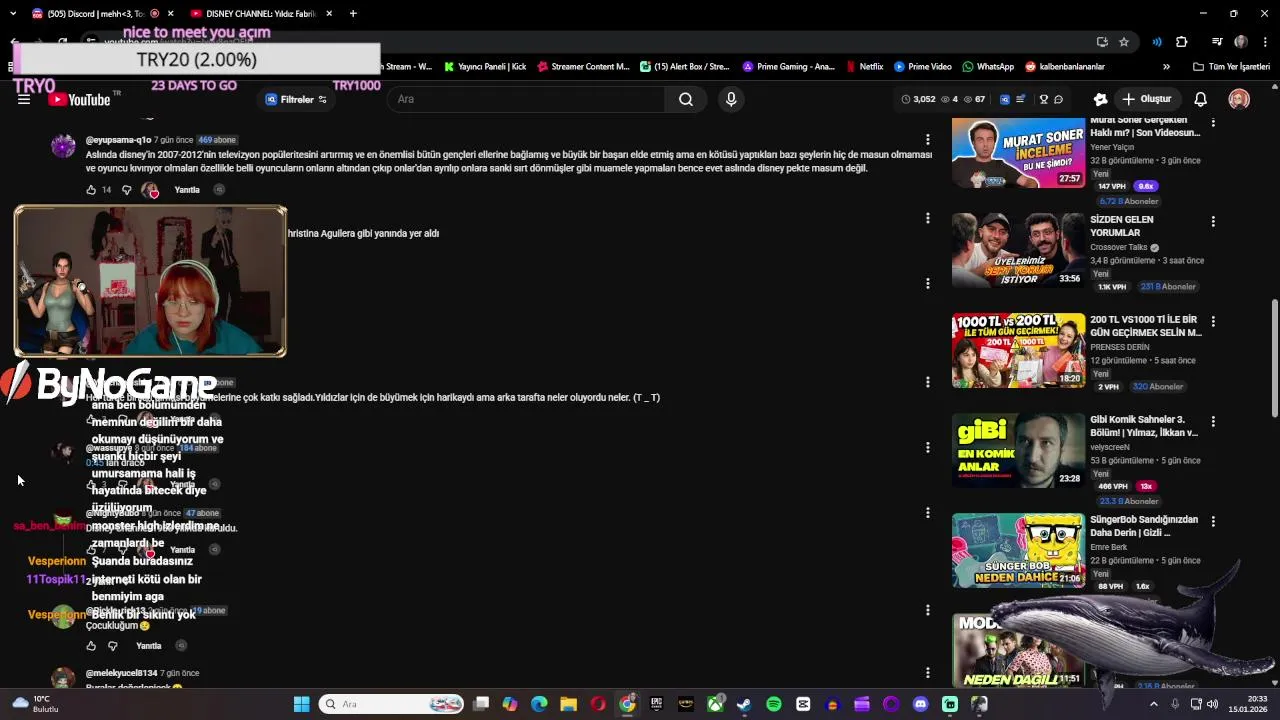Open Steam from the taskbar
The image size is (1280, 720).
[744, 704]
